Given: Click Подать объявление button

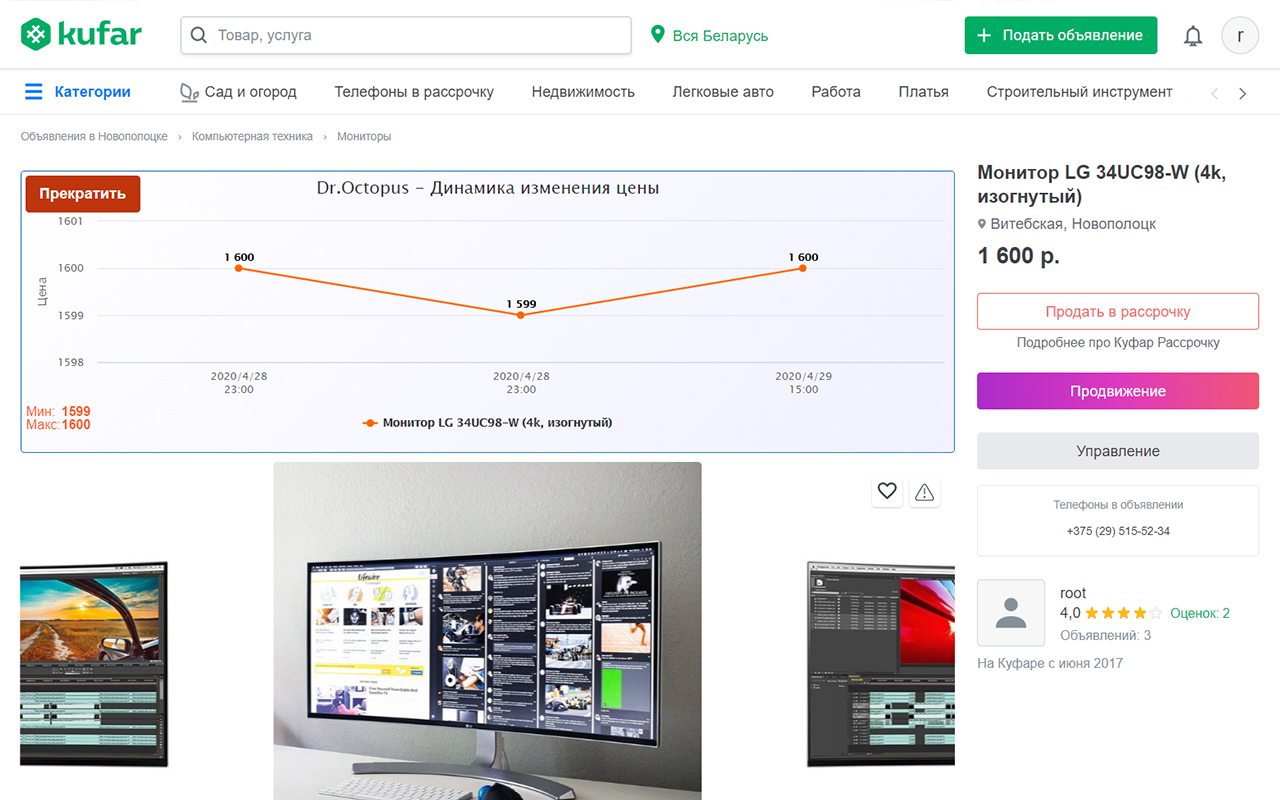Looking at the screenshot, I should tap(1061, 35).
